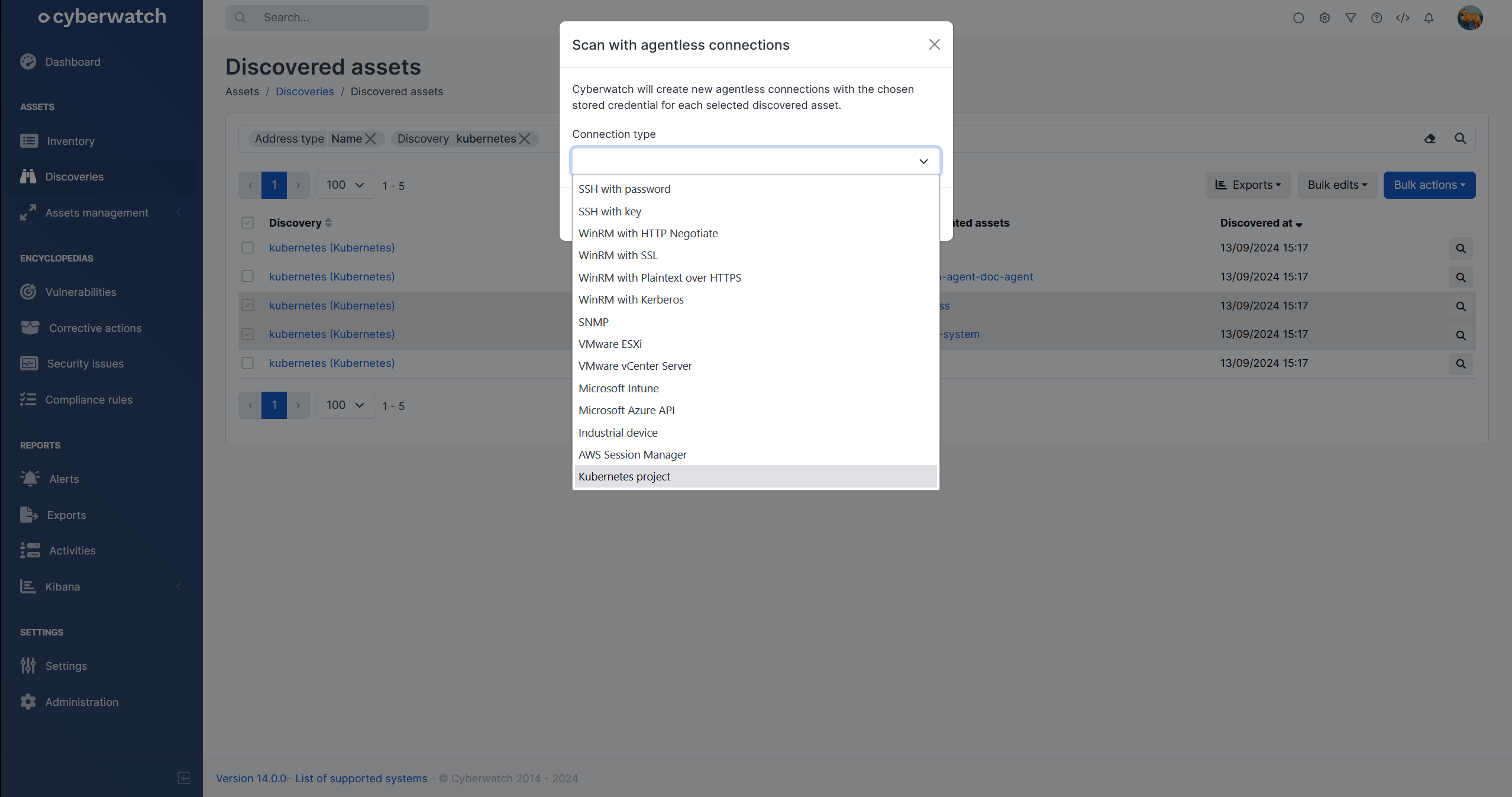Click the magnifier icon on the first asset row

1461,249
